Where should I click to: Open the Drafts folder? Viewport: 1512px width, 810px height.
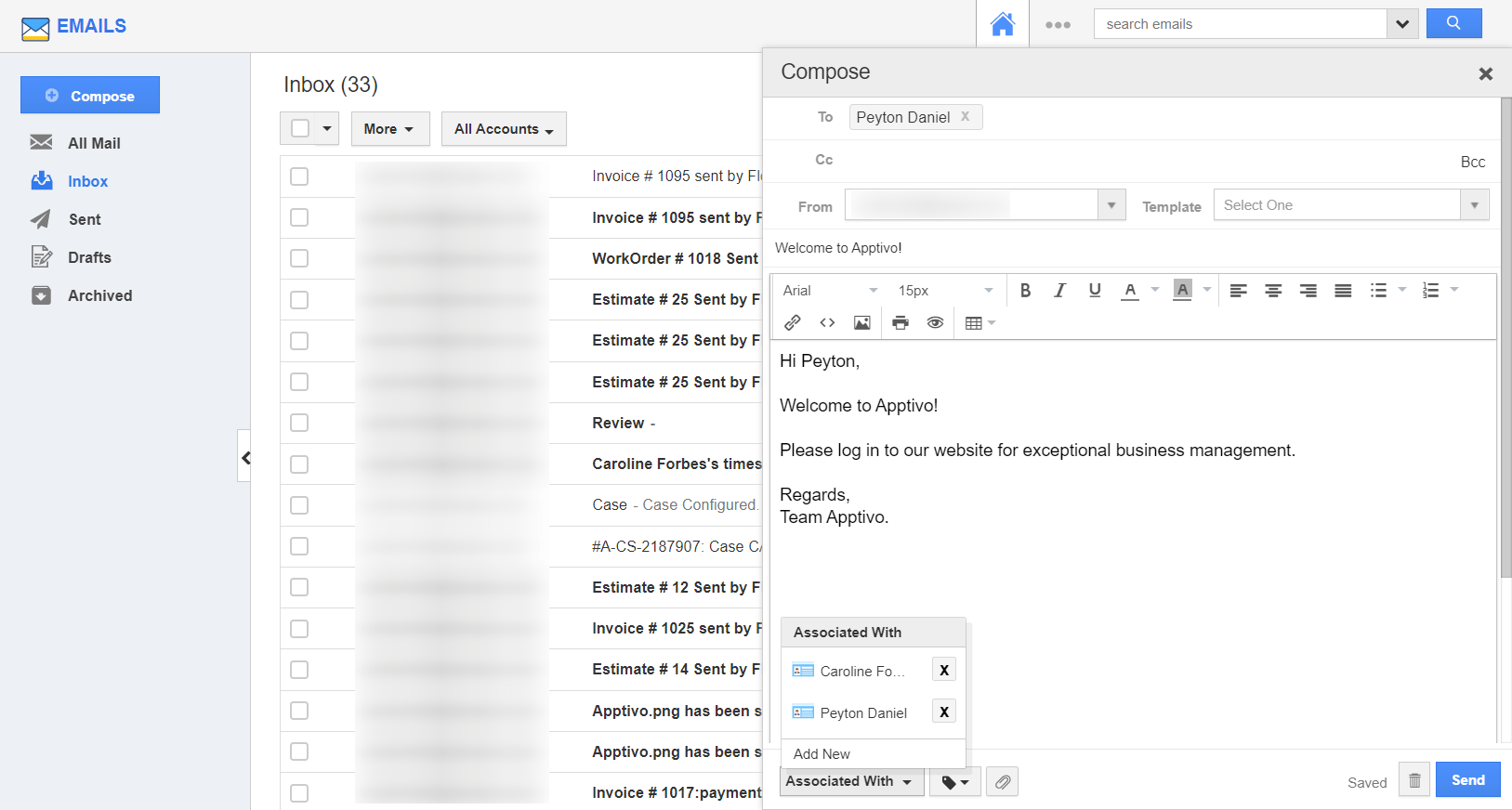89,257
